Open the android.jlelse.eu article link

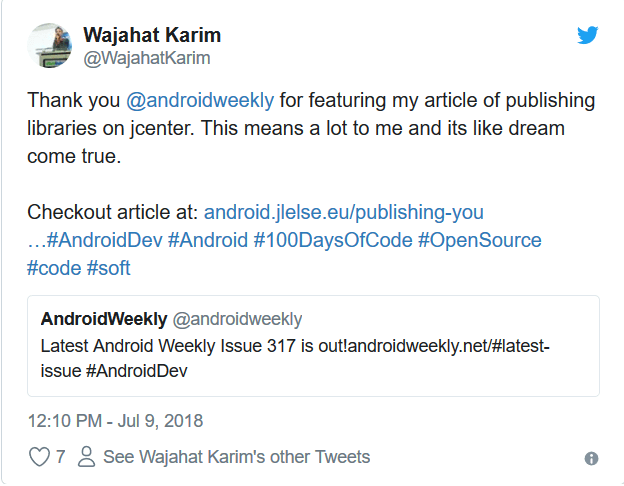pos(343,212)
